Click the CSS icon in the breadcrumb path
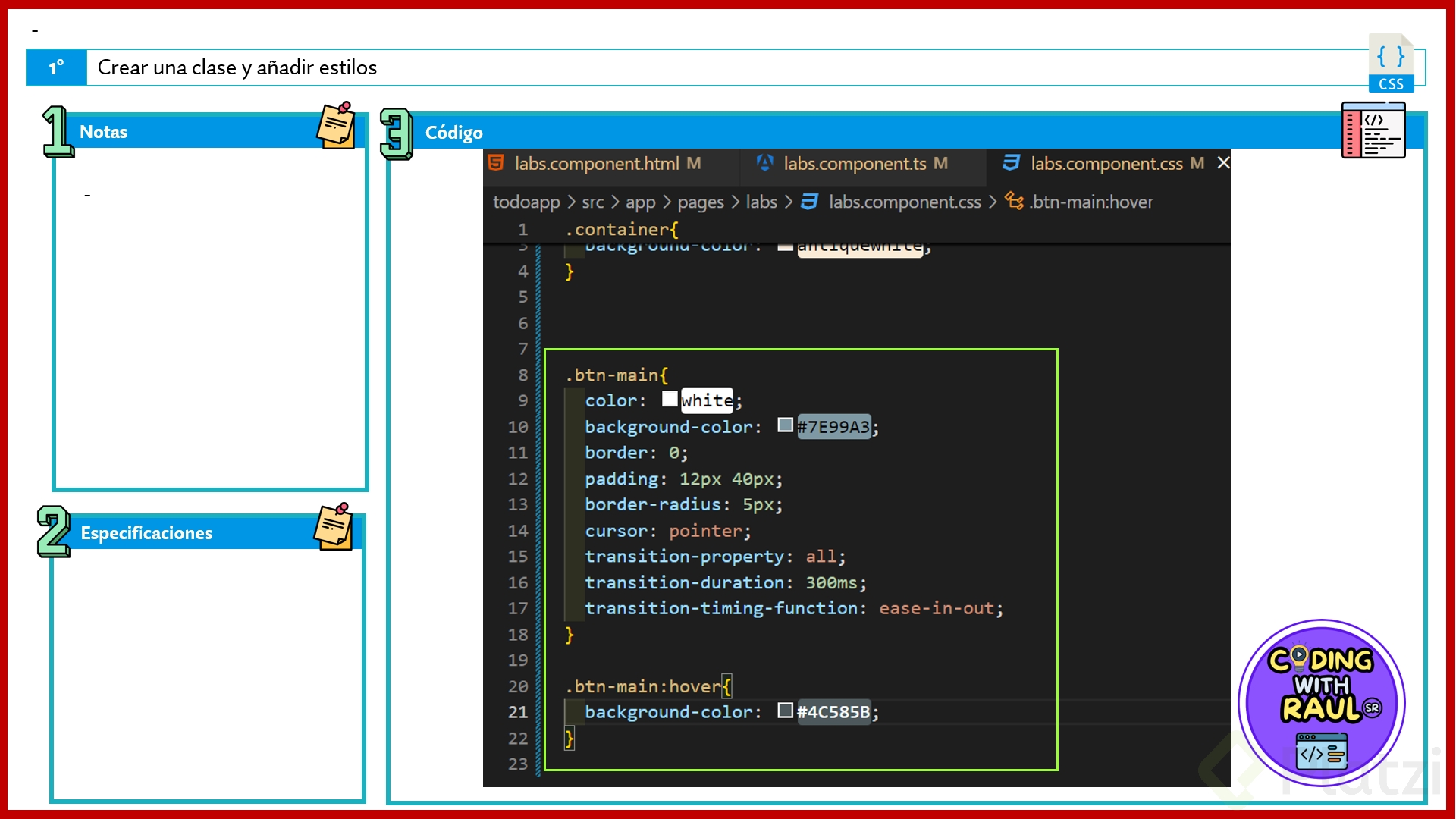 [x=810, y=202]
